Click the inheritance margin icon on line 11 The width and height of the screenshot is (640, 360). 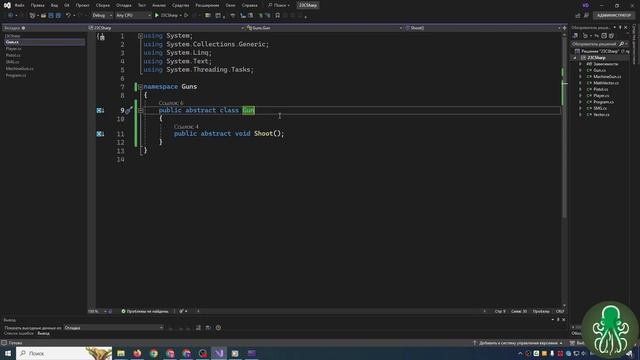point(100,133)
